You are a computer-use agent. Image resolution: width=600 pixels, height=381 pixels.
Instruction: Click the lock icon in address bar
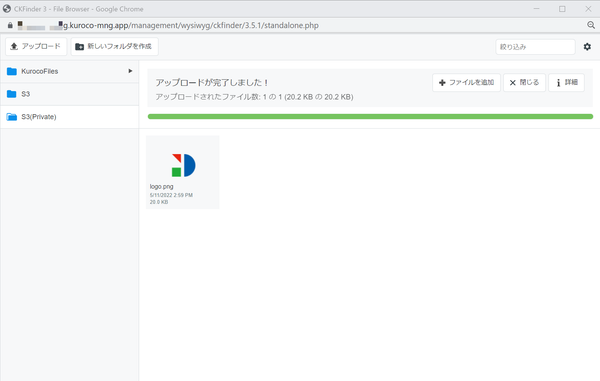[10, 25]
